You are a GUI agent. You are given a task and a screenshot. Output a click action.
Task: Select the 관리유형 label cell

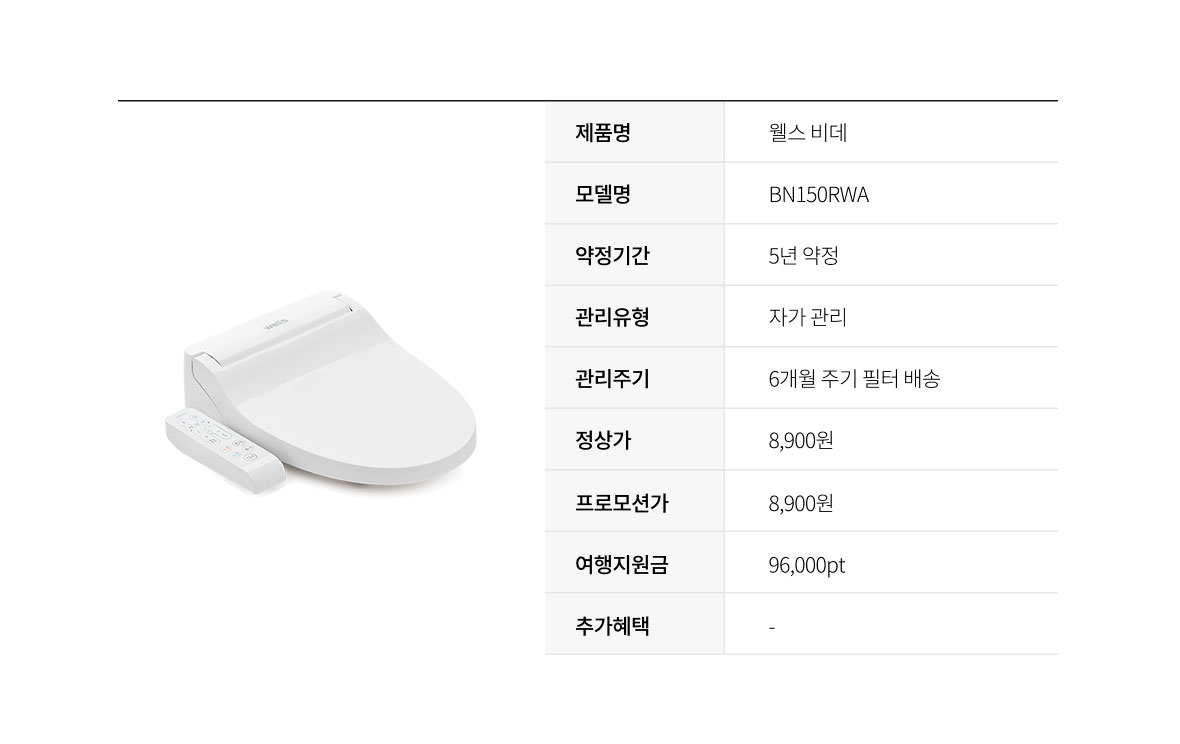click(634, 317)
